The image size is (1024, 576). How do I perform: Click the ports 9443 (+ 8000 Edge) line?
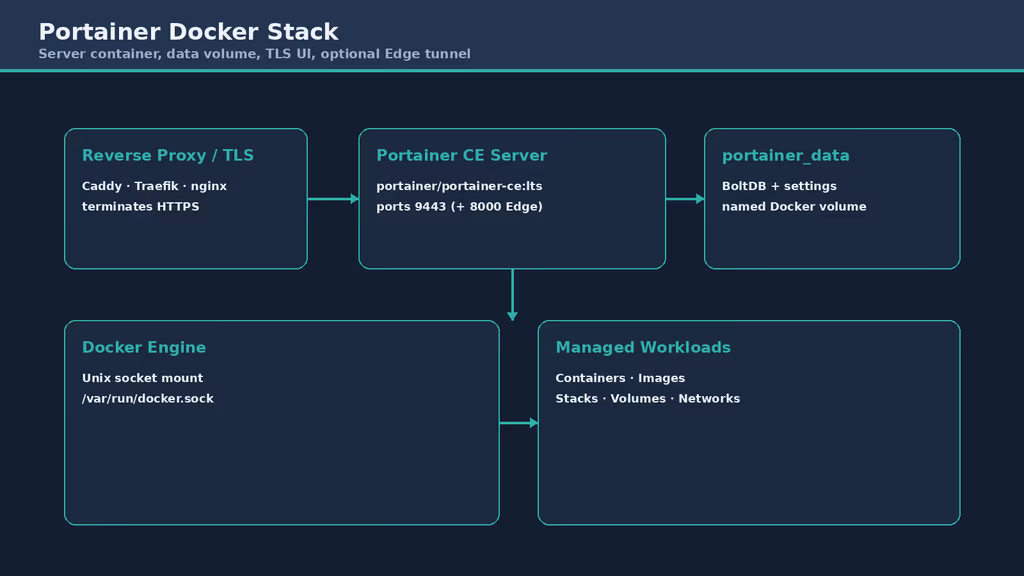(x=459, y=206)
